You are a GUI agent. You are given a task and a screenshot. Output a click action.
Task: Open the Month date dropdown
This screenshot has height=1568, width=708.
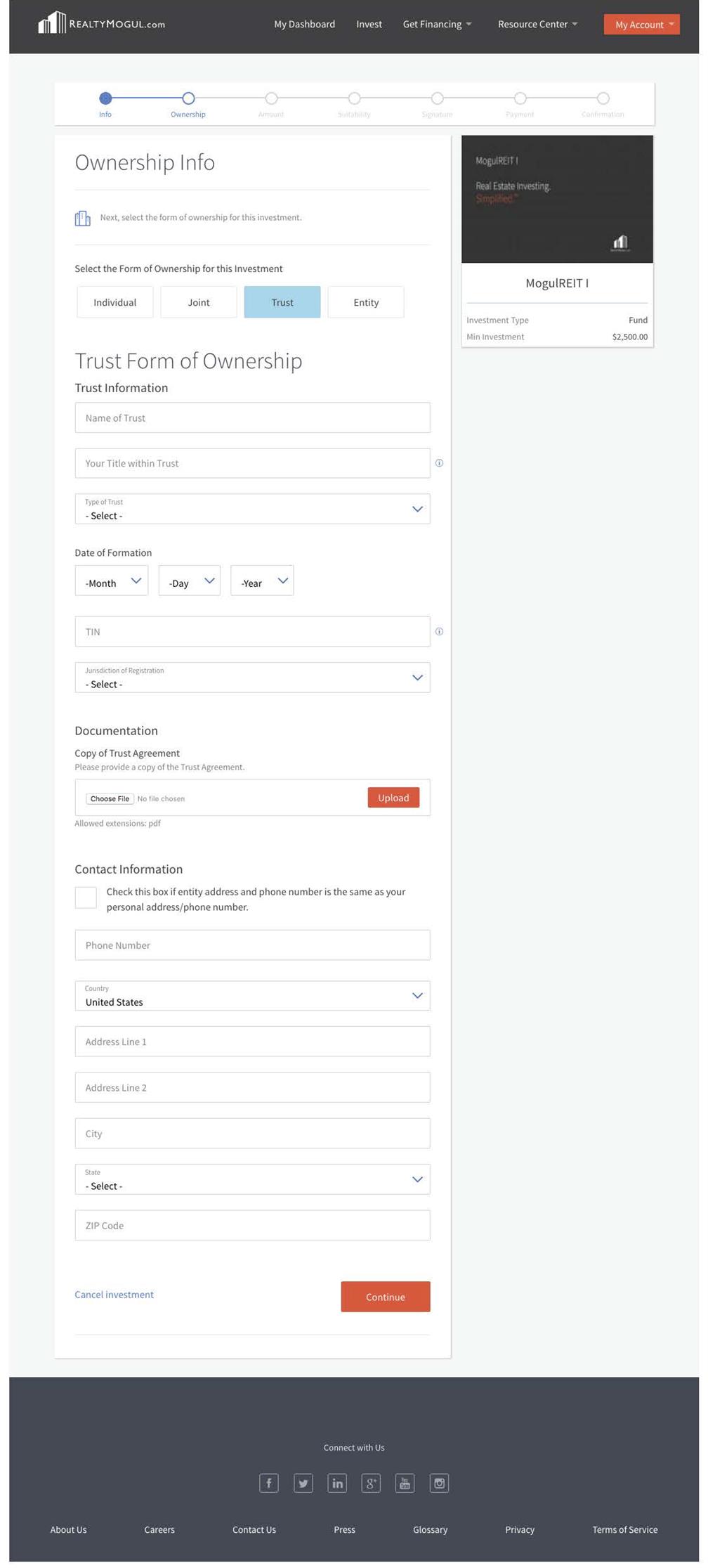click(112, 581)
